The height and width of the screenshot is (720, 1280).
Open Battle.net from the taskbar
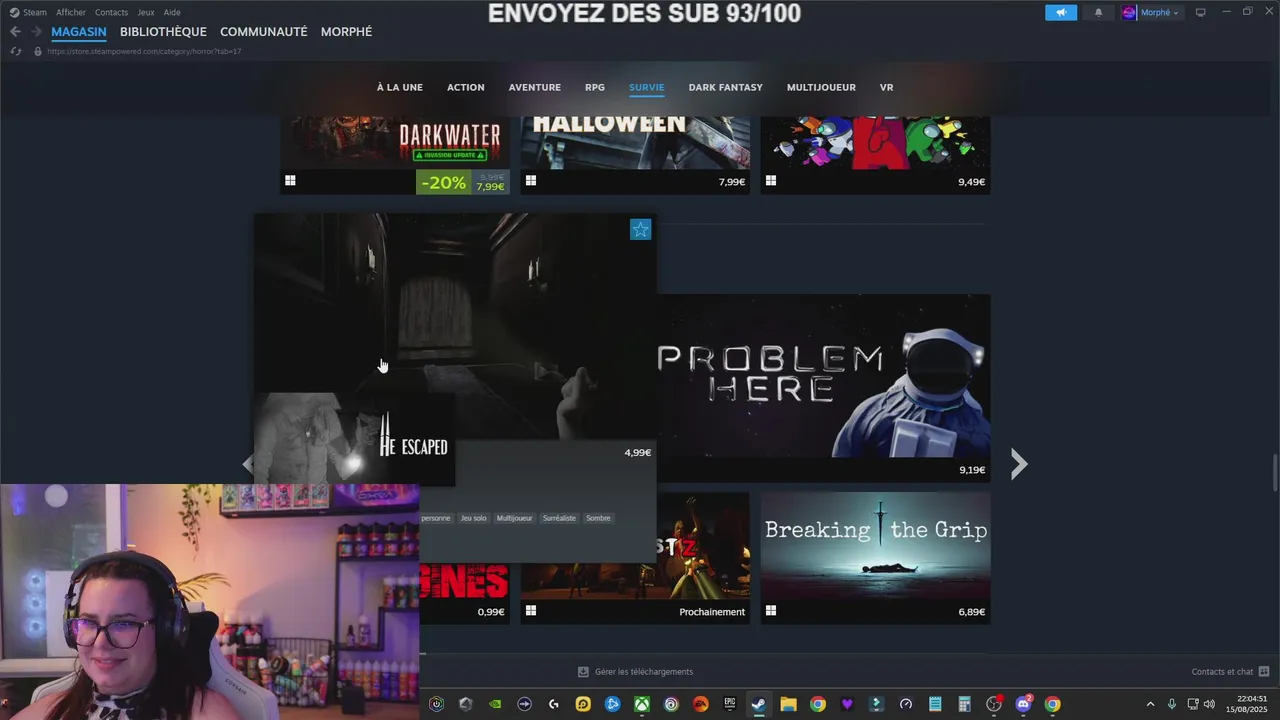(x=612, y=704)
